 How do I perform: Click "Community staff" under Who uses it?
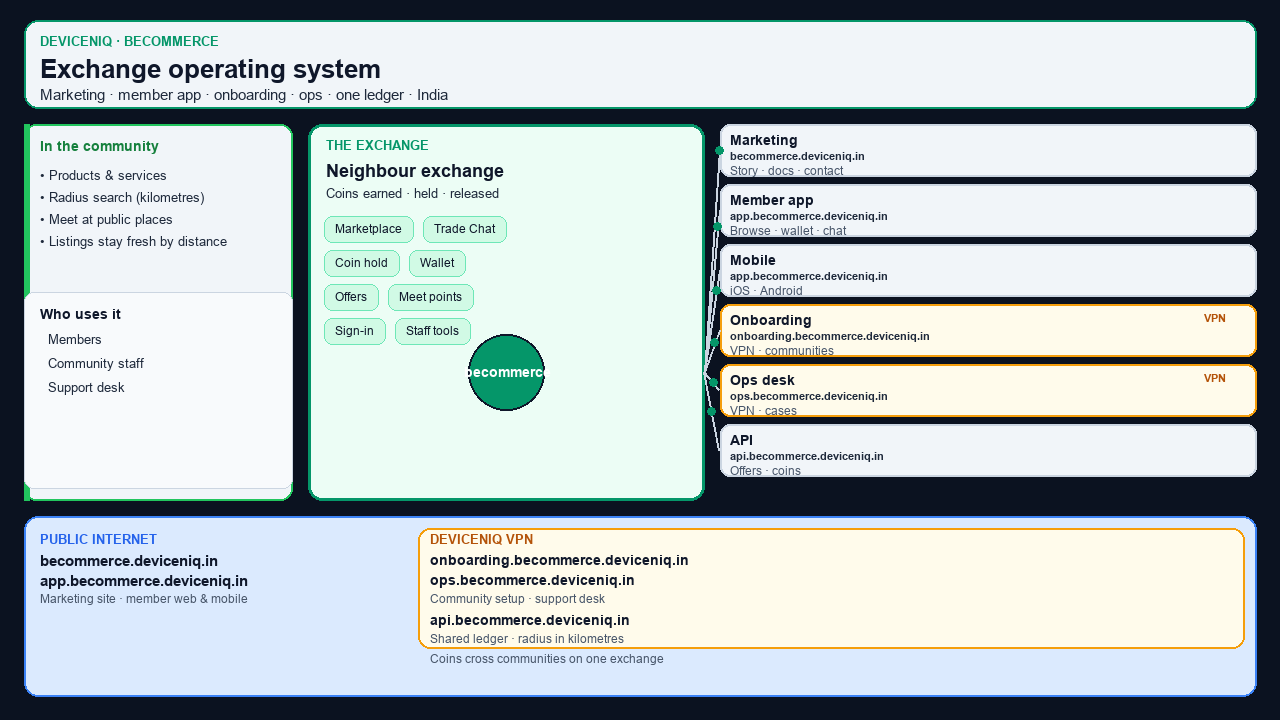point(96,363)
